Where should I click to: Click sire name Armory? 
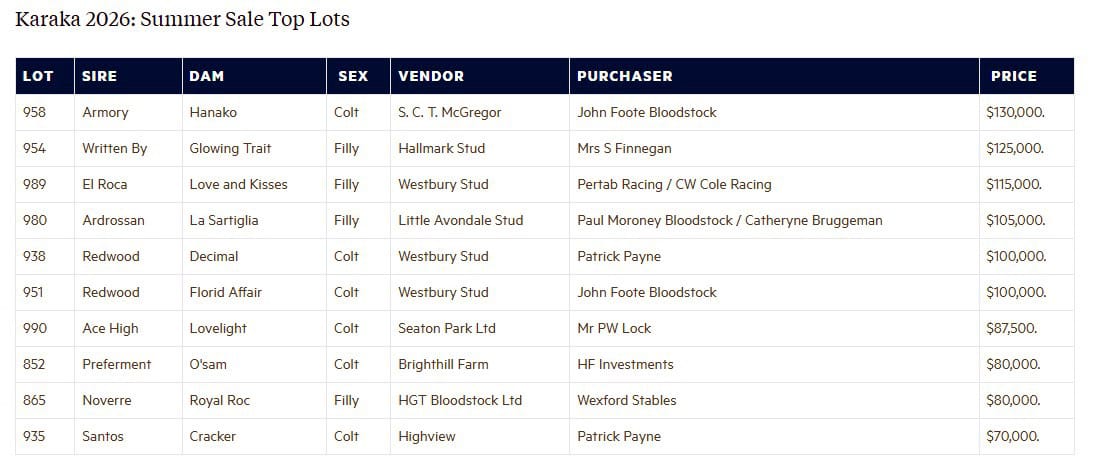point(105,113)
